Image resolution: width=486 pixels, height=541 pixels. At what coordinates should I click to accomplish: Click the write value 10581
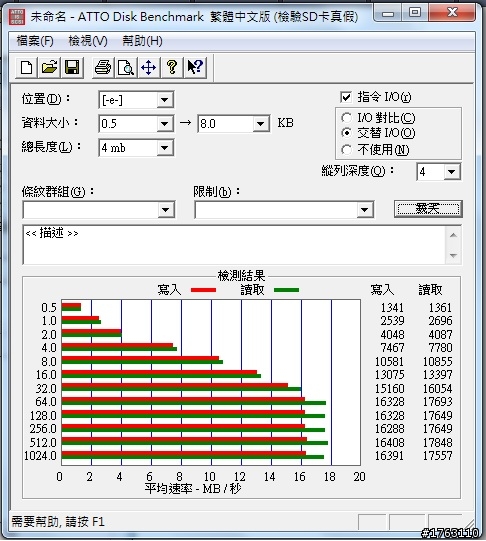click(x=389, y=361)
